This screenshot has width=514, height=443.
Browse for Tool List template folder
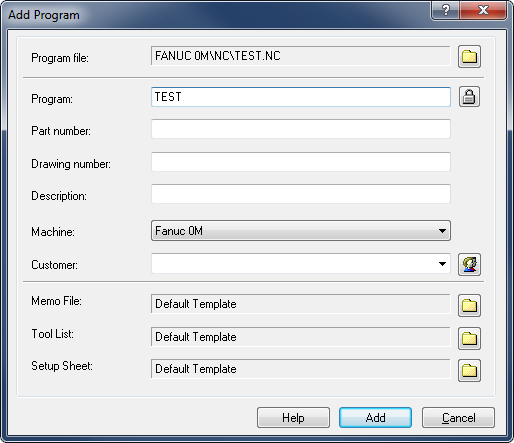[x=469, y=338]
